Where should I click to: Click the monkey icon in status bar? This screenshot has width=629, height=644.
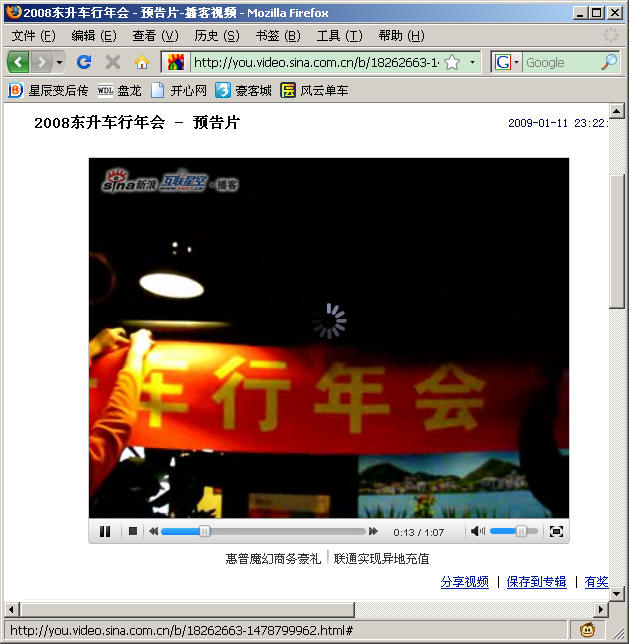[588, 629]
